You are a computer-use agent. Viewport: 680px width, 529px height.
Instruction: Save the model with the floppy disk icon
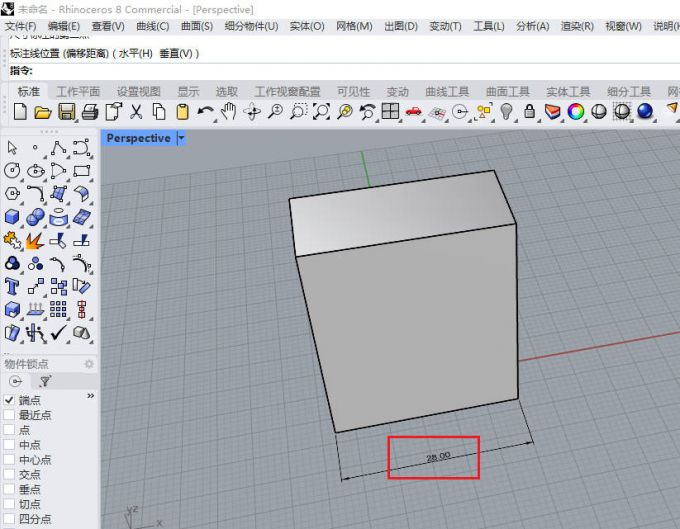pos(66,112)
